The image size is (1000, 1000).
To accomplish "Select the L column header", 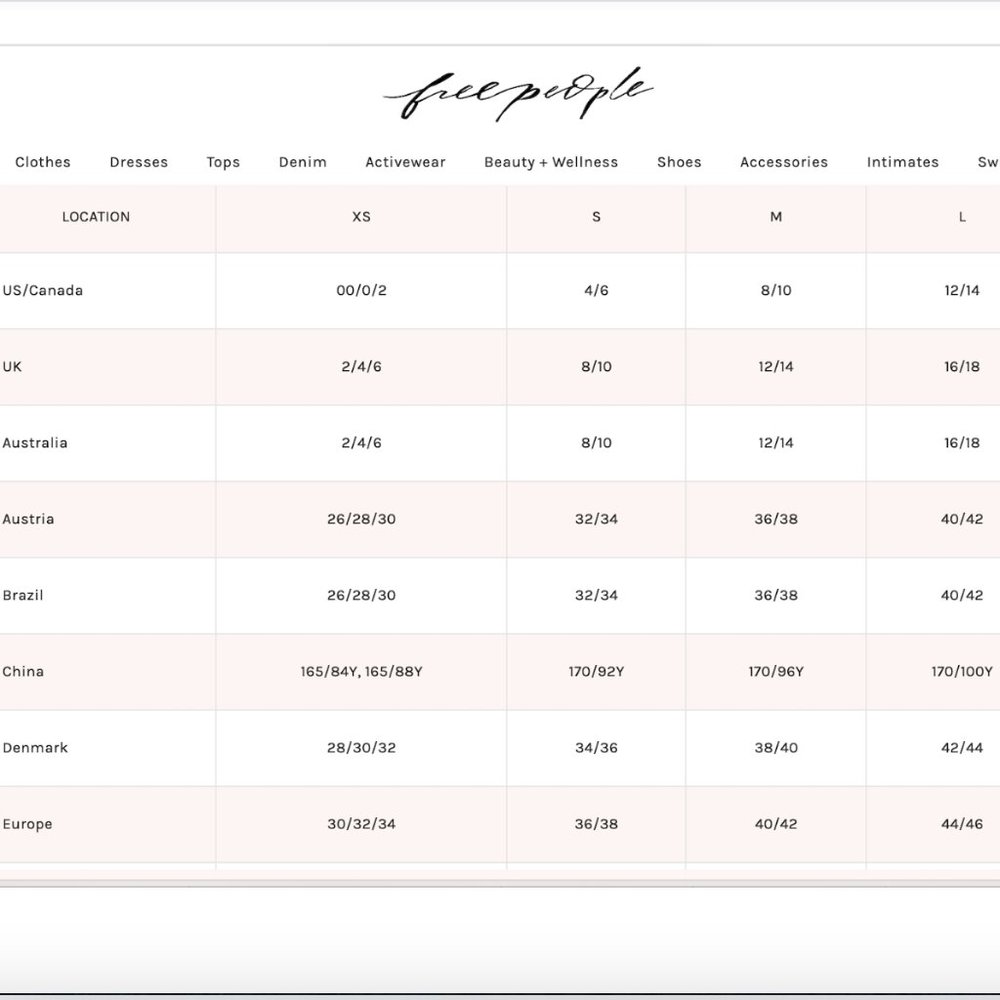I will click(x=962, y=217).
